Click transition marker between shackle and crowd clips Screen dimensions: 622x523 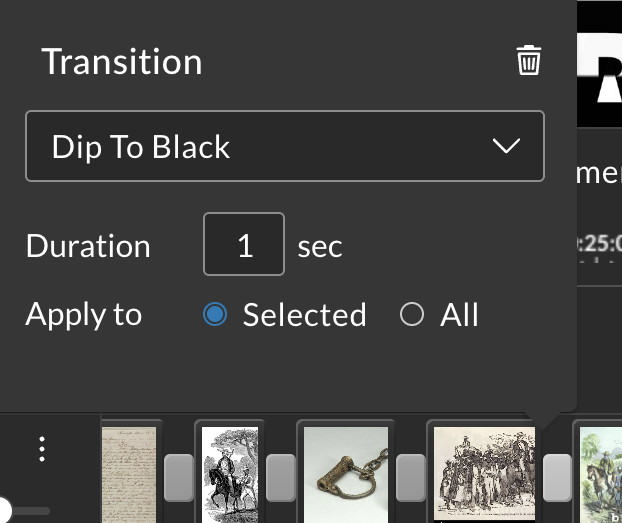[411, 478]
